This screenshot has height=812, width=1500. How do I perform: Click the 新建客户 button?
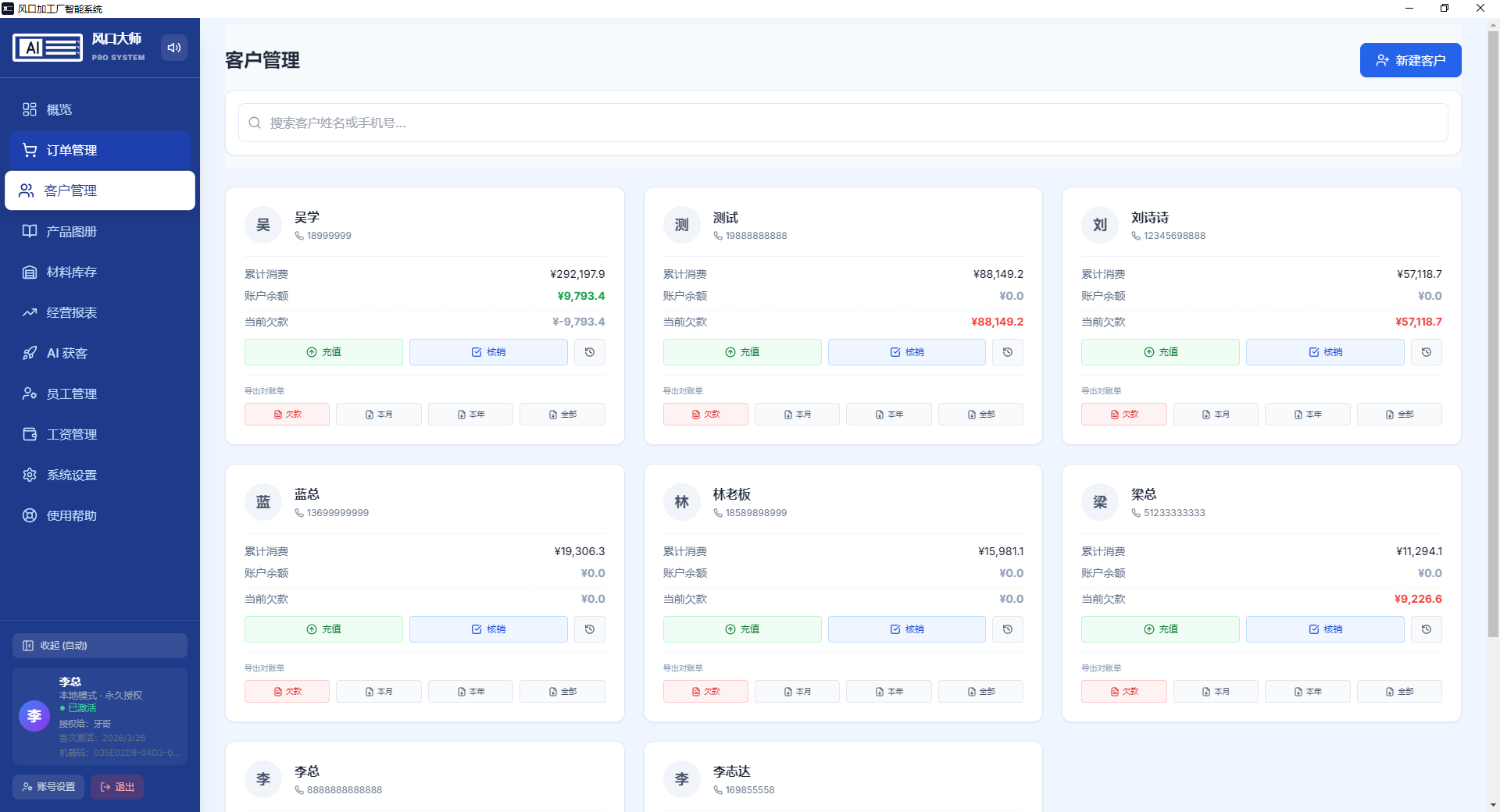(1411, 60)
